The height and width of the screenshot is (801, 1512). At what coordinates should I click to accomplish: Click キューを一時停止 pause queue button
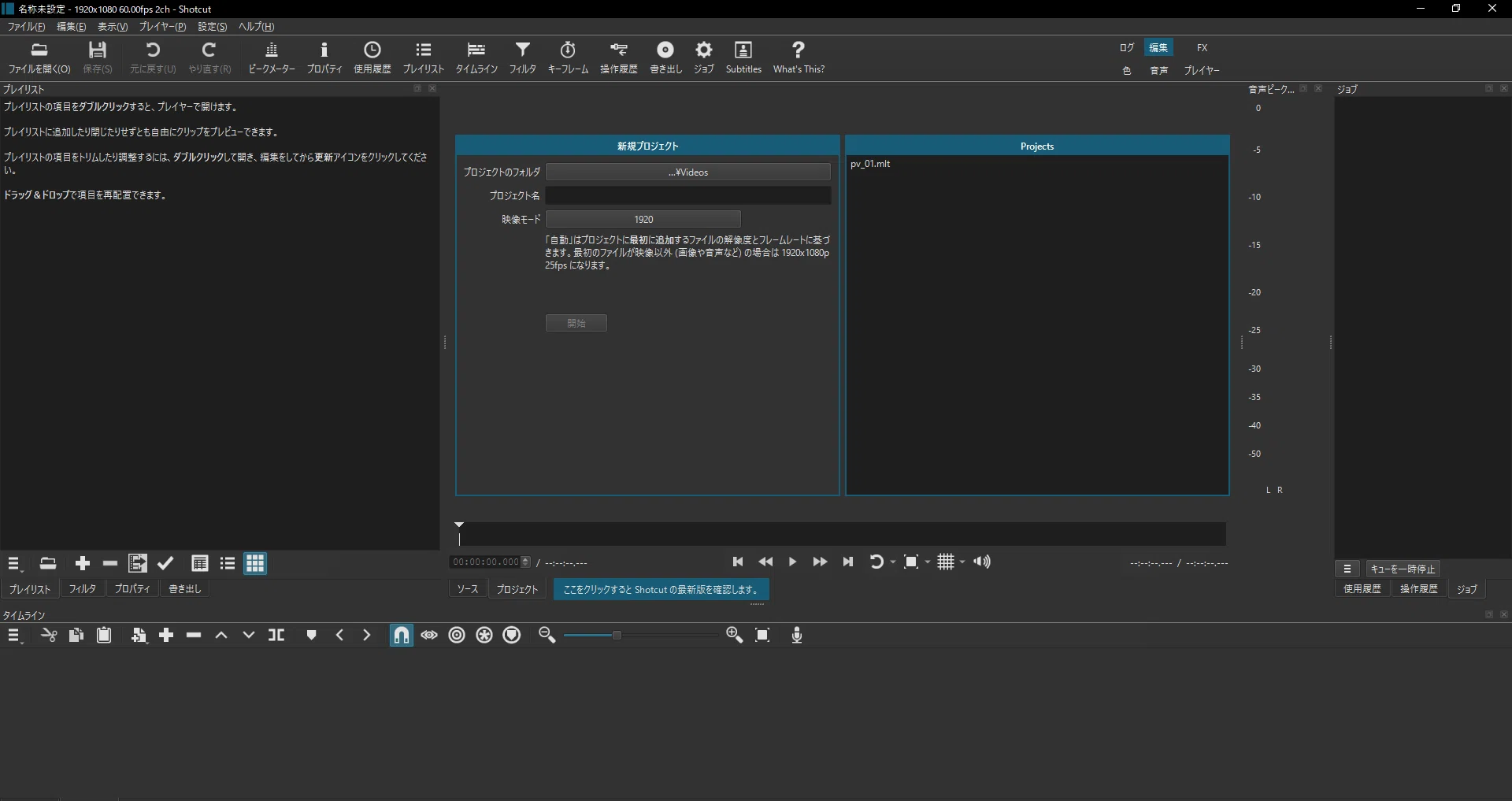[x=1403, y=569]
